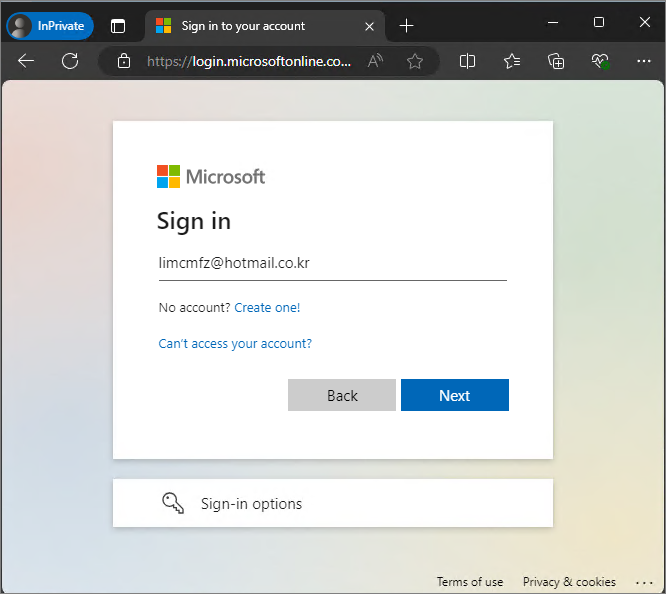Open Read aloud icon in address bar
Image resolution: width=666 pixels, height=594 pixels.
(375, 61)
